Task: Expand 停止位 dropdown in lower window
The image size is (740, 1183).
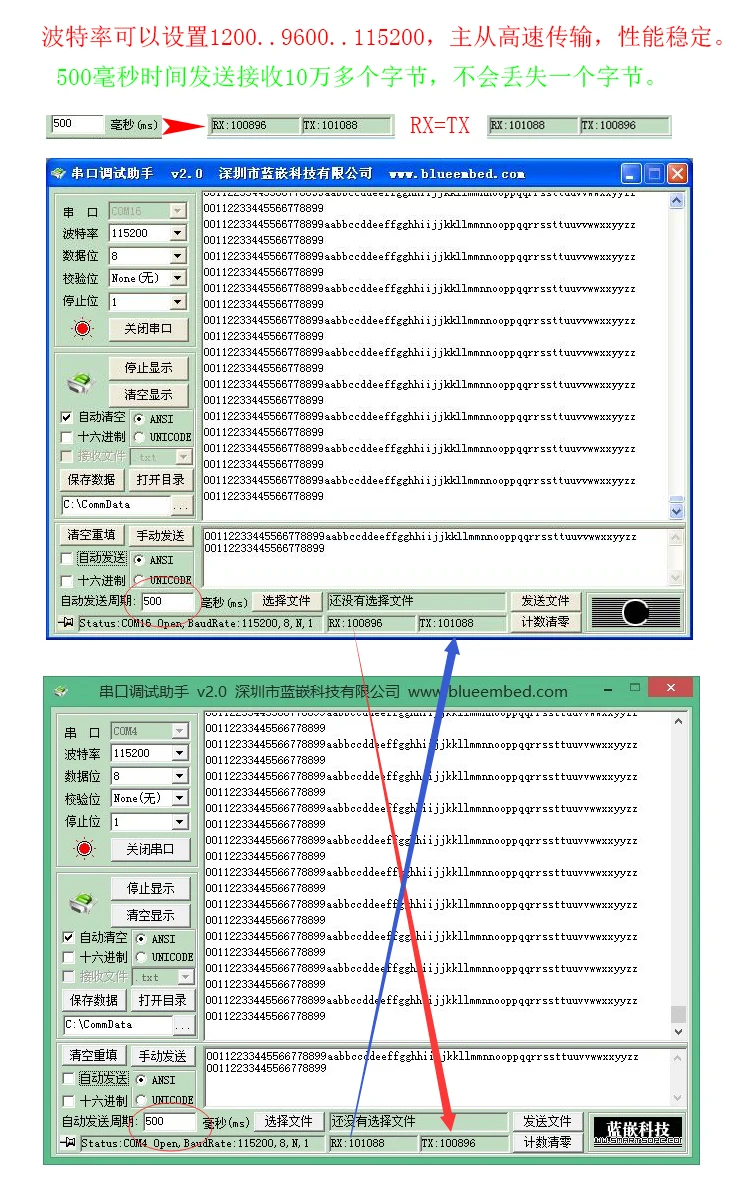Action: 180,822
